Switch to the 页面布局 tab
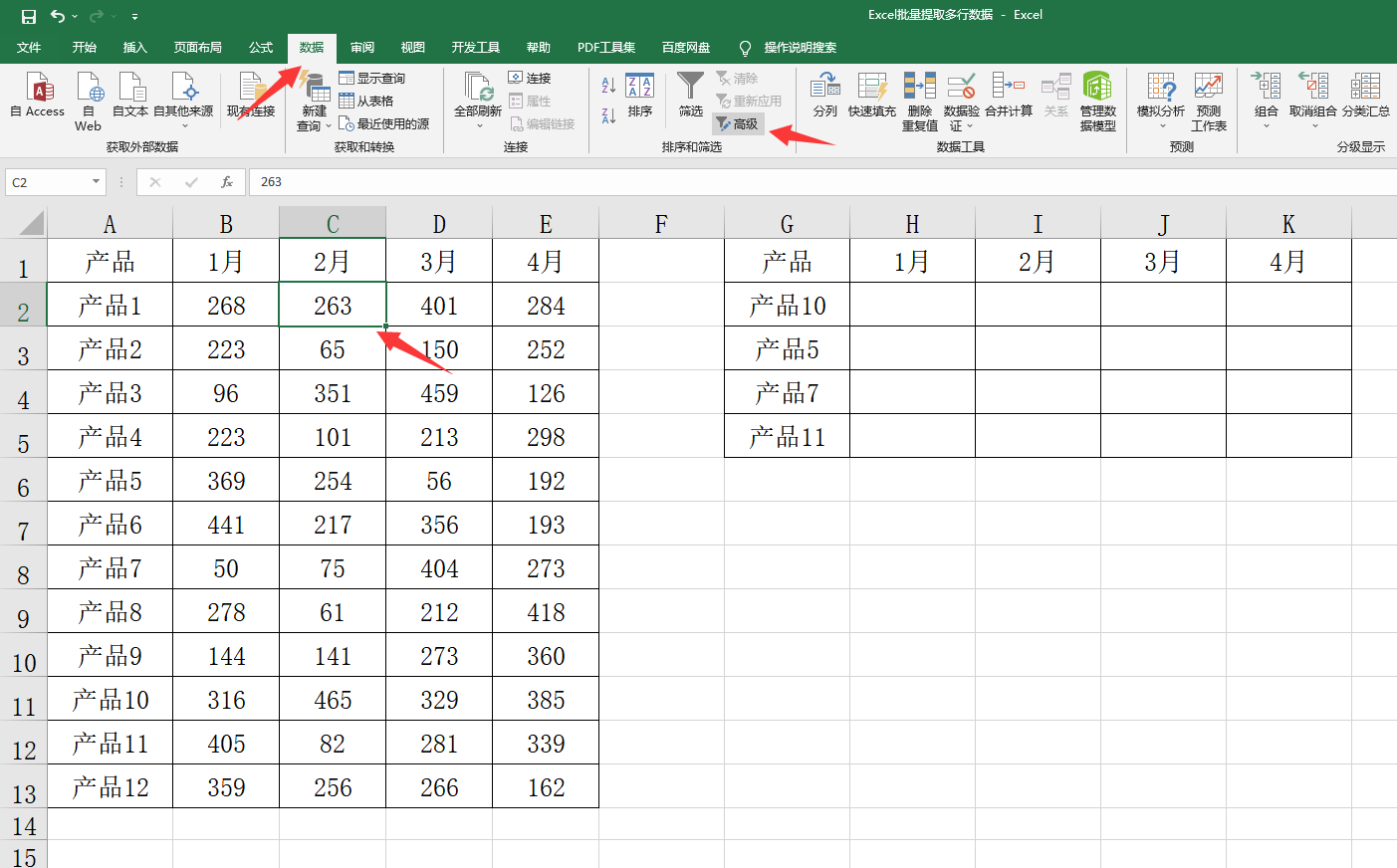Viewport: 1397px width, 868px height. [198, 48]
